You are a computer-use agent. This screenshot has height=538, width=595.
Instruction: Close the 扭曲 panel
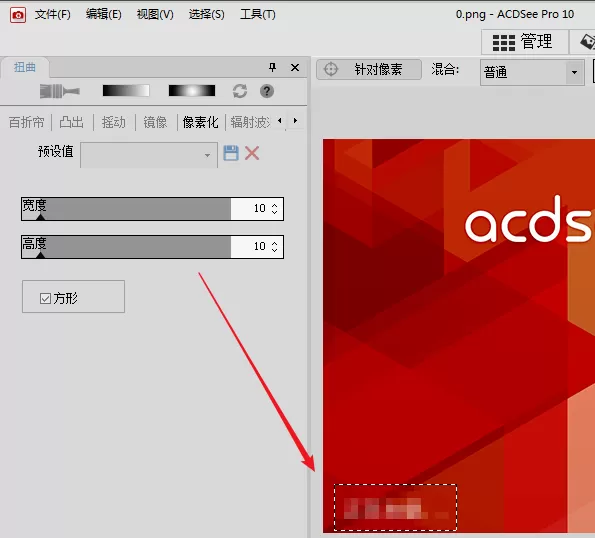[295, 68]
